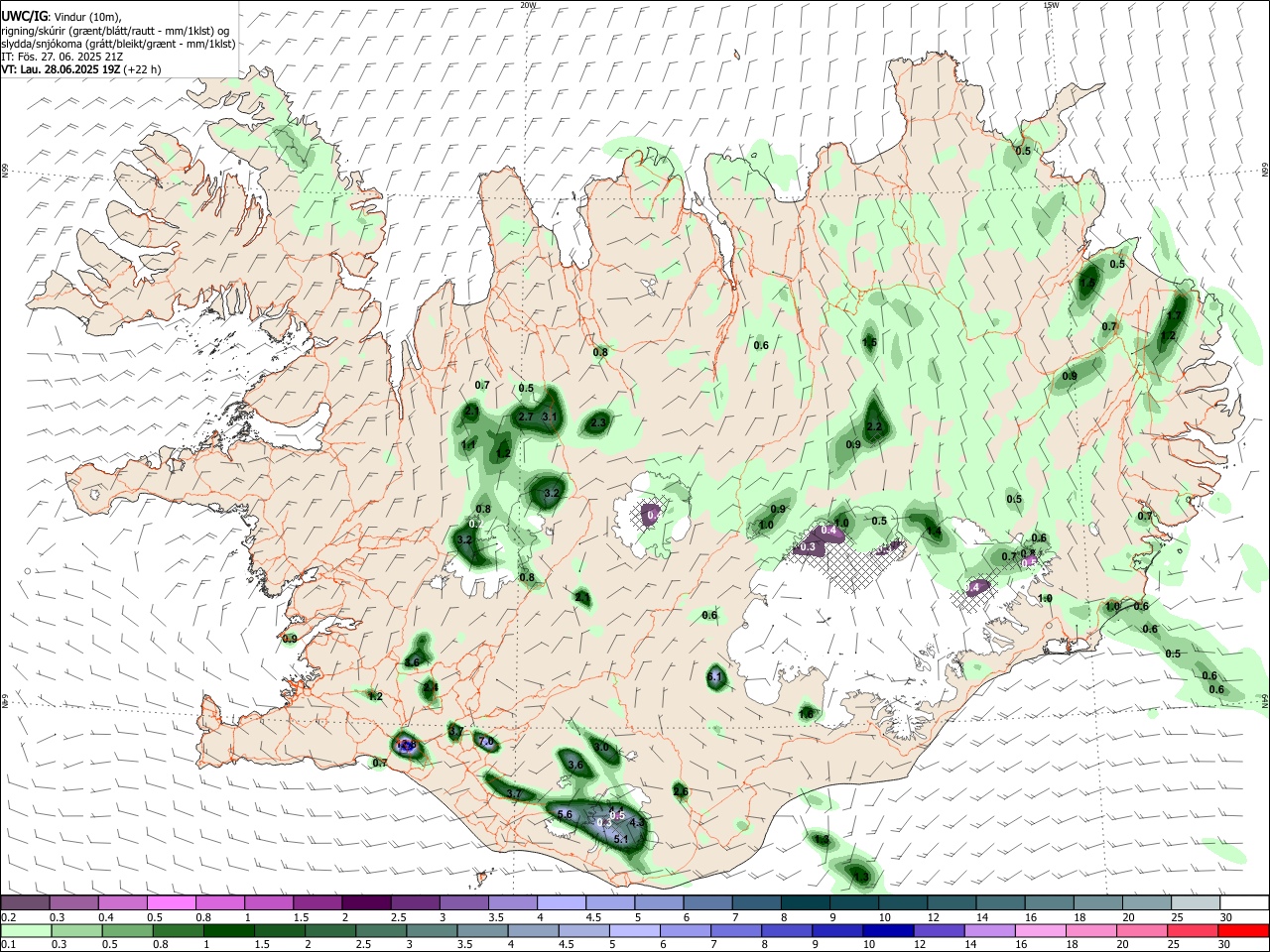Click the 2.4 precipitation value in the southwest
The width and height of the screenshot is (1270, 952).
[x=431, y=687]
